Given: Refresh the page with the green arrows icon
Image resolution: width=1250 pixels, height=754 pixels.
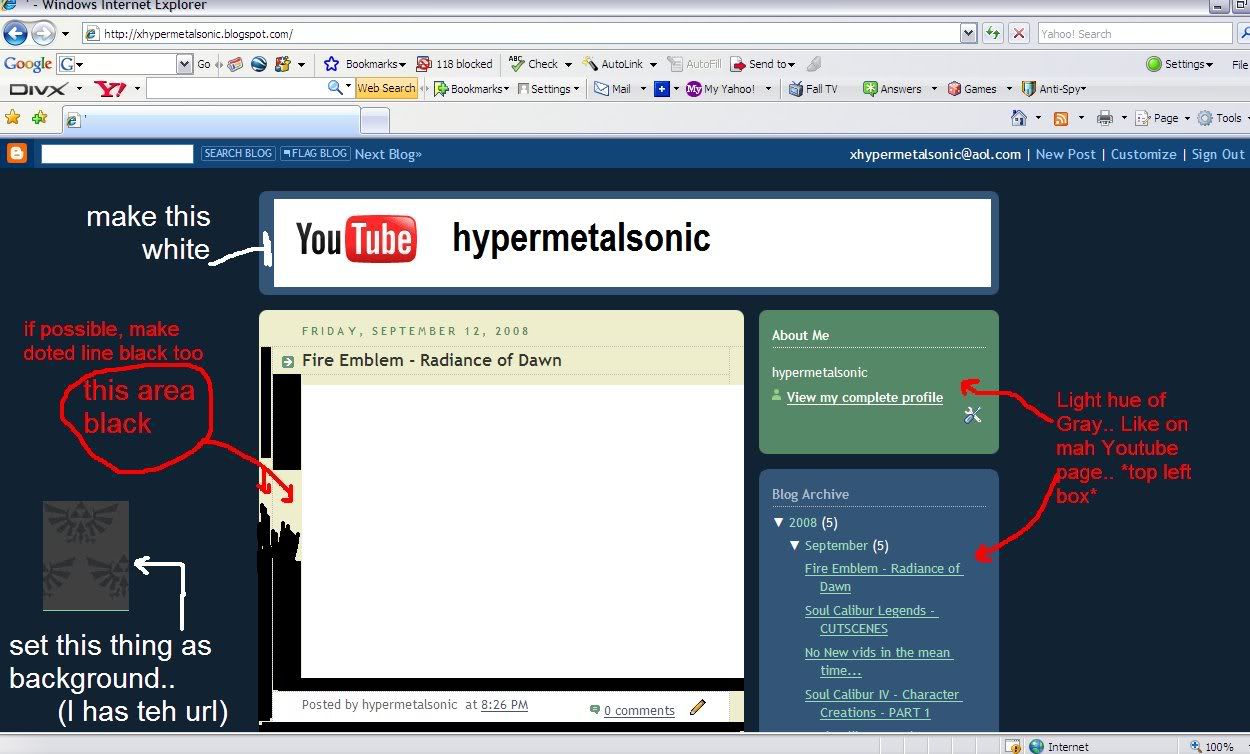Looking at the screenshot, I should click(x=992, y=33).
